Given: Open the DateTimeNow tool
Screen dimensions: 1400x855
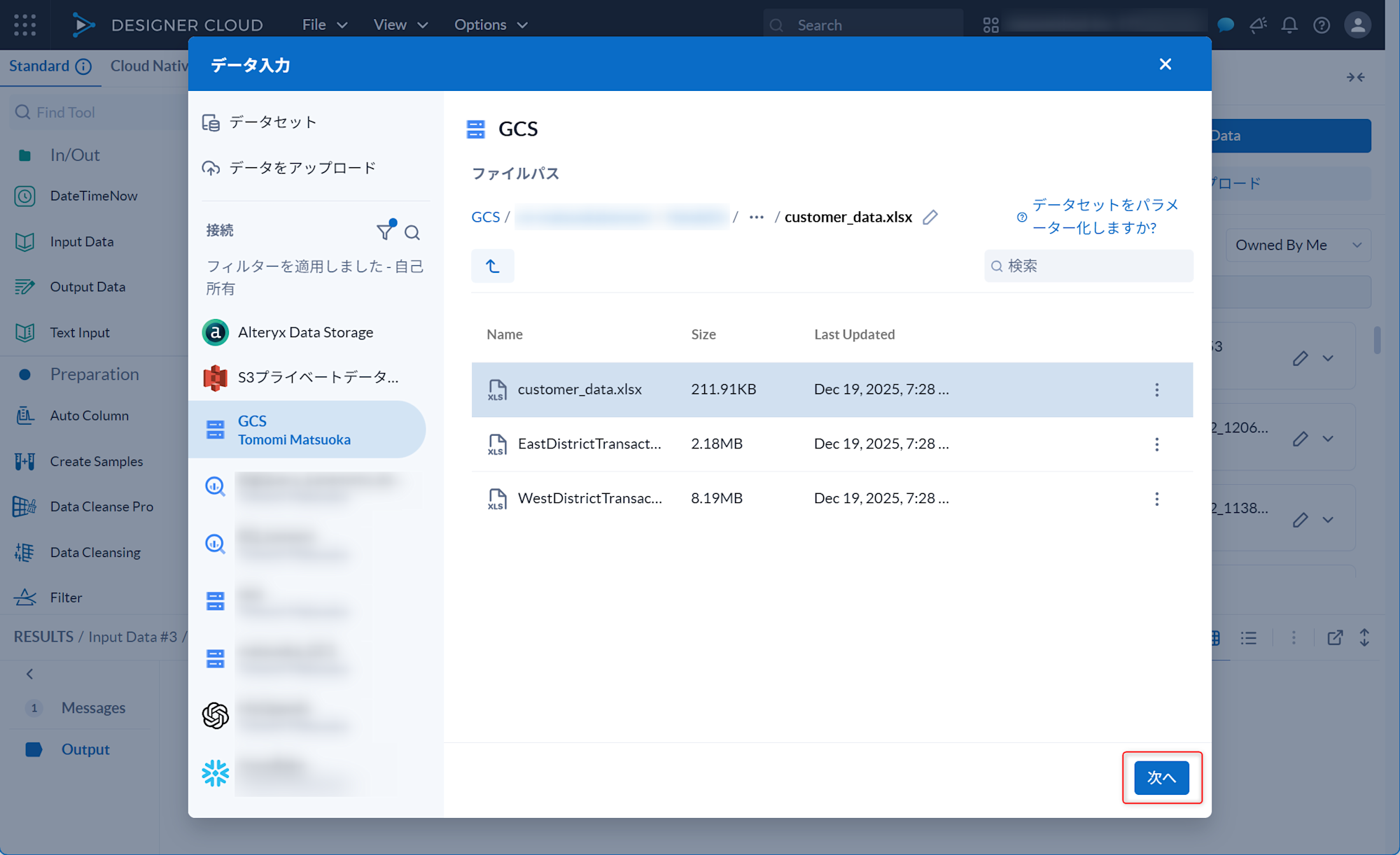Looking at the screenshot, I should 93,195.
